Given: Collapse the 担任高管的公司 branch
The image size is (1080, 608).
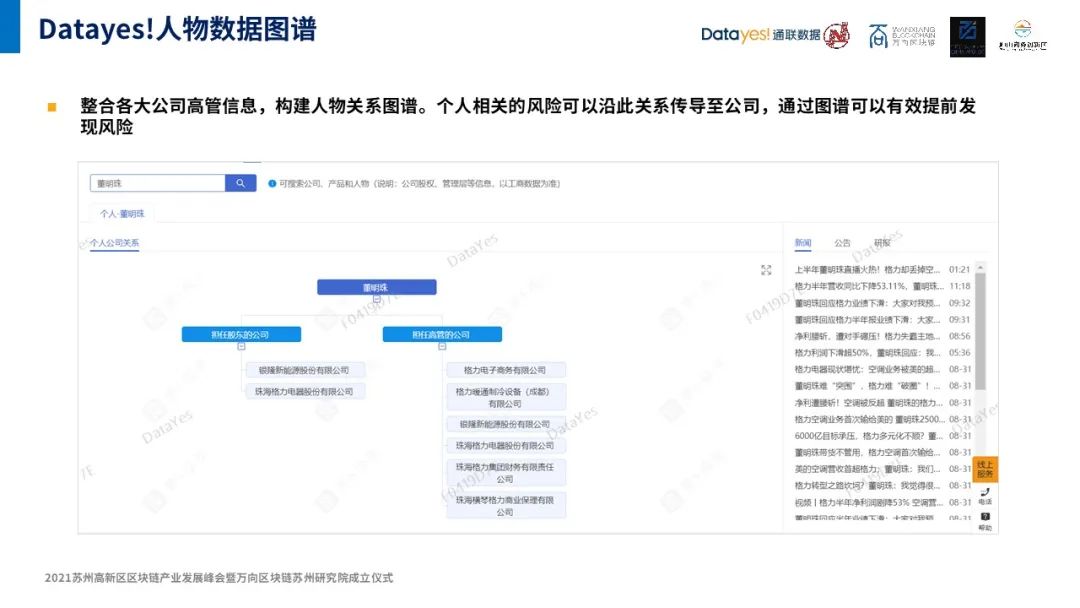Looking at the screenshot, I should pos(442,346).
